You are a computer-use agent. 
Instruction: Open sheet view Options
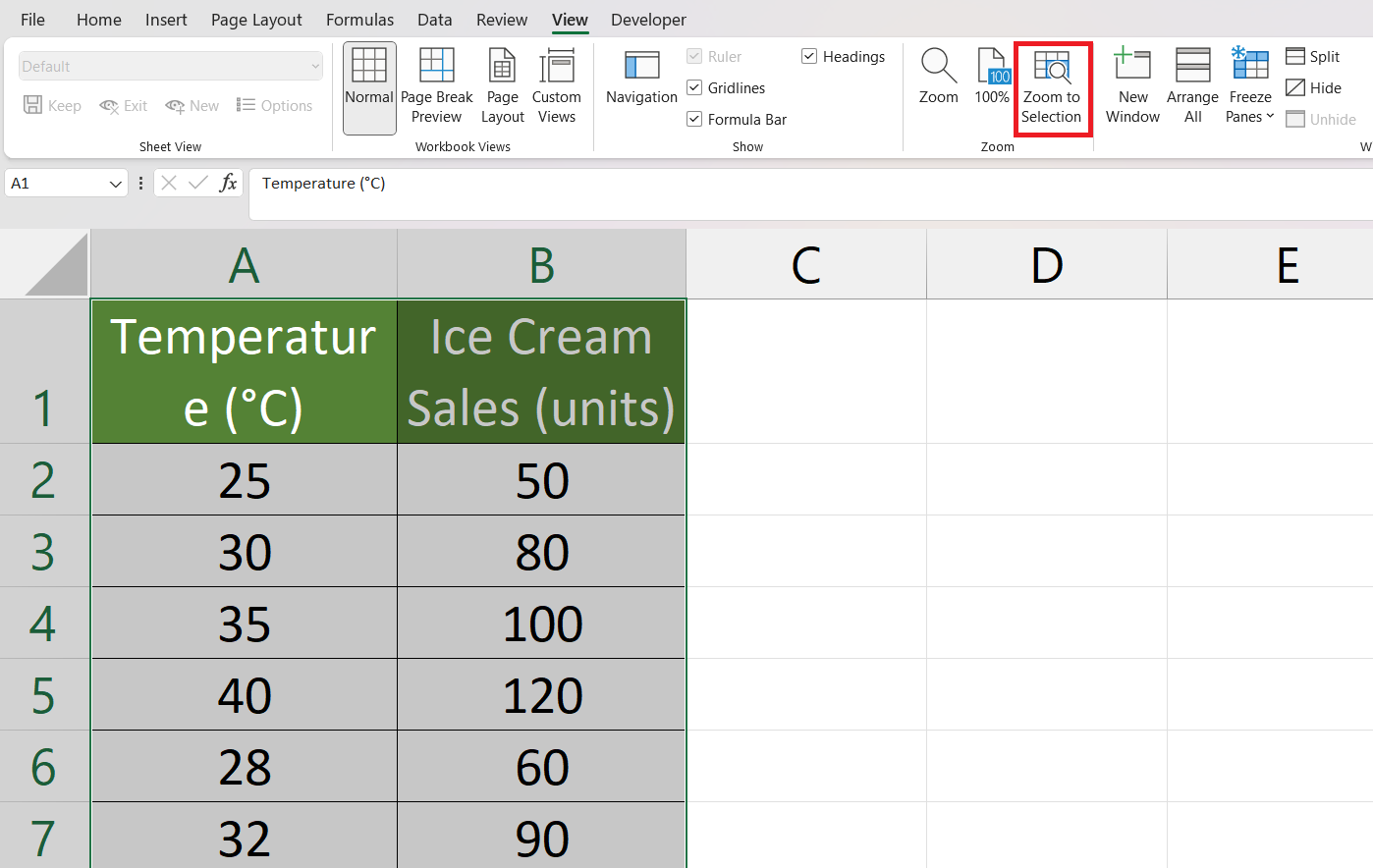coord(275,106)
